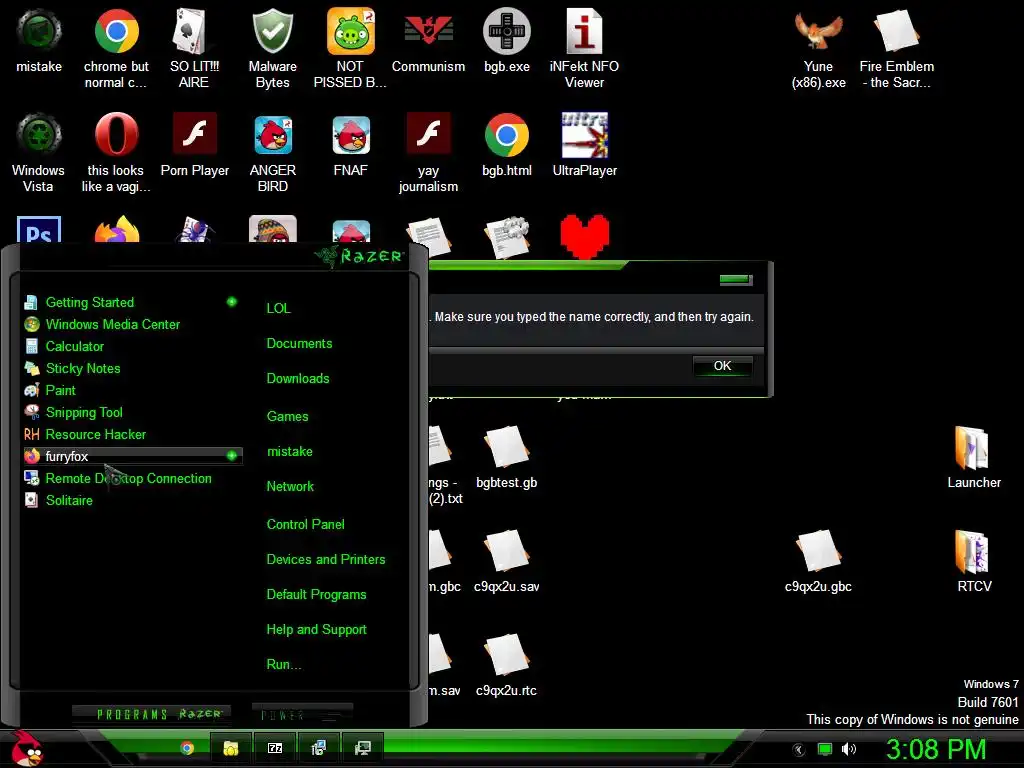The image size is (1024, 768).
Task: Launch Resource Hacker from Start menu
Action: [x=133, y=434]
